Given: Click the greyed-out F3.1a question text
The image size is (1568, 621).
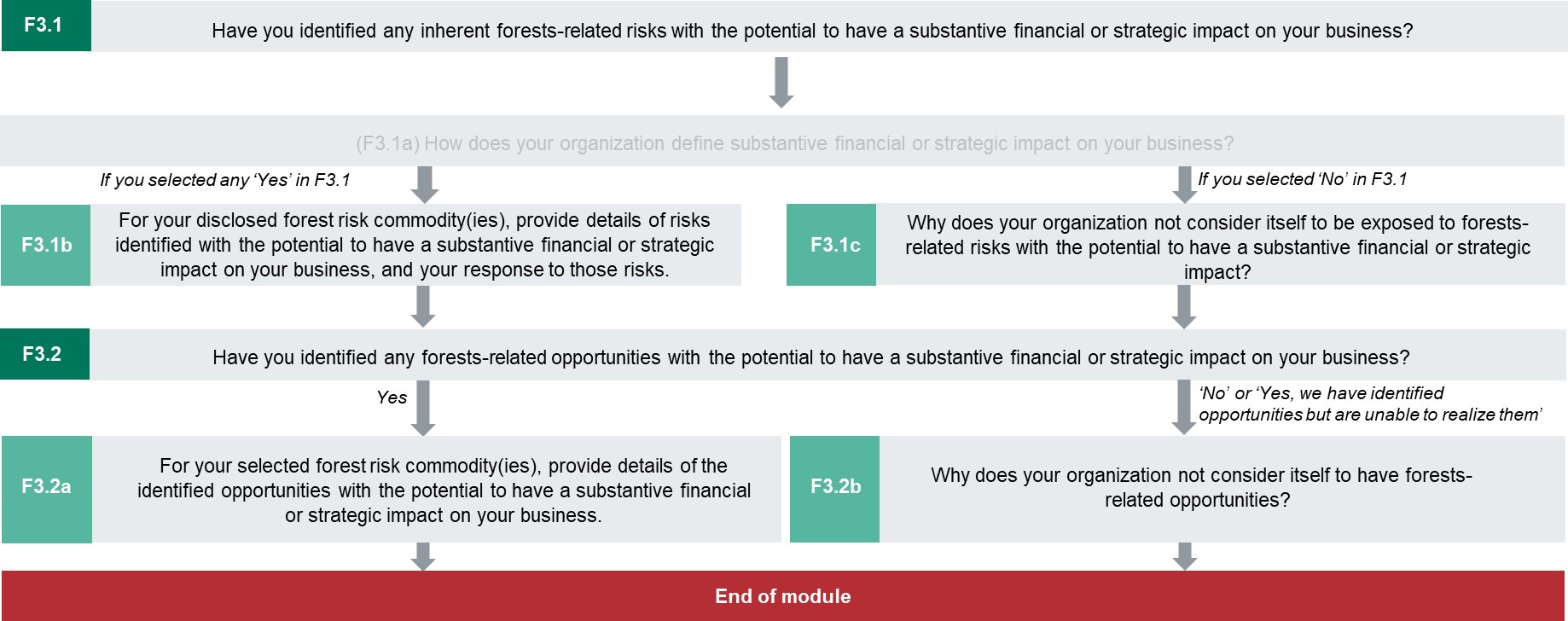Looking at the screenshot, I should click(794, 143).
